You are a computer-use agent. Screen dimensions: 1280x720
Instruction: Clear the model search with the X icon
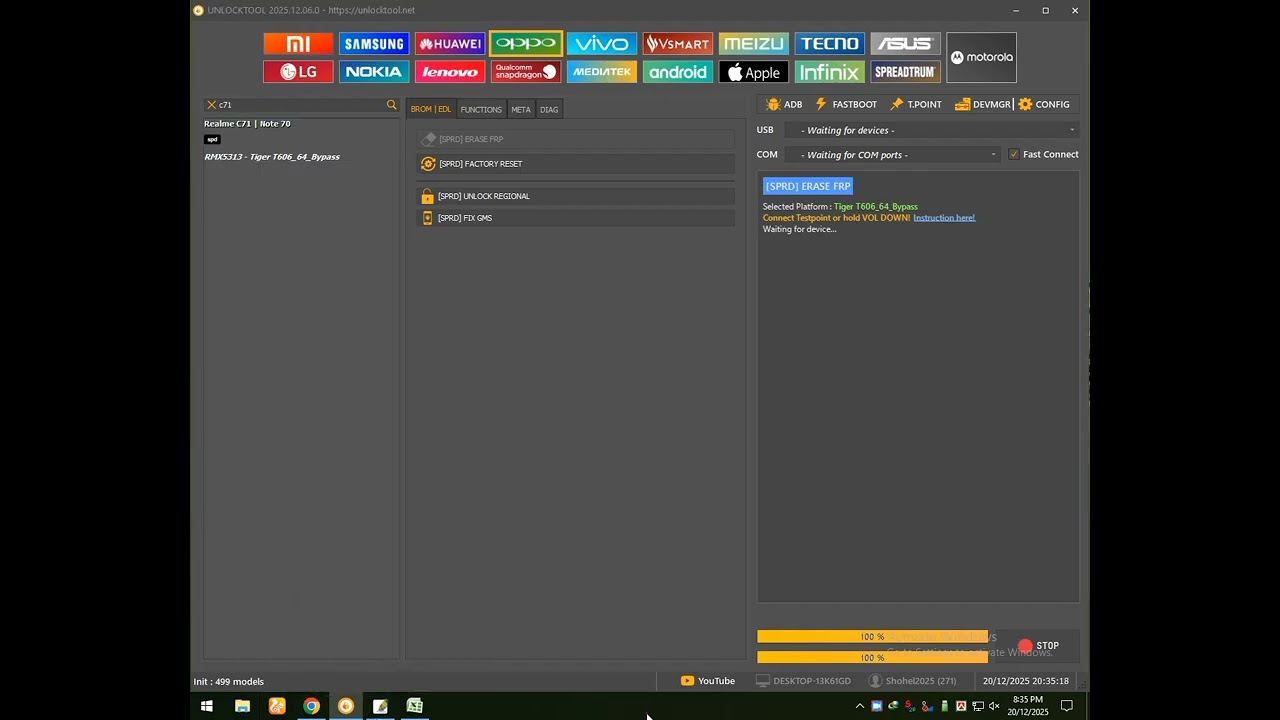pyautogui.click(x=211, y=105)
